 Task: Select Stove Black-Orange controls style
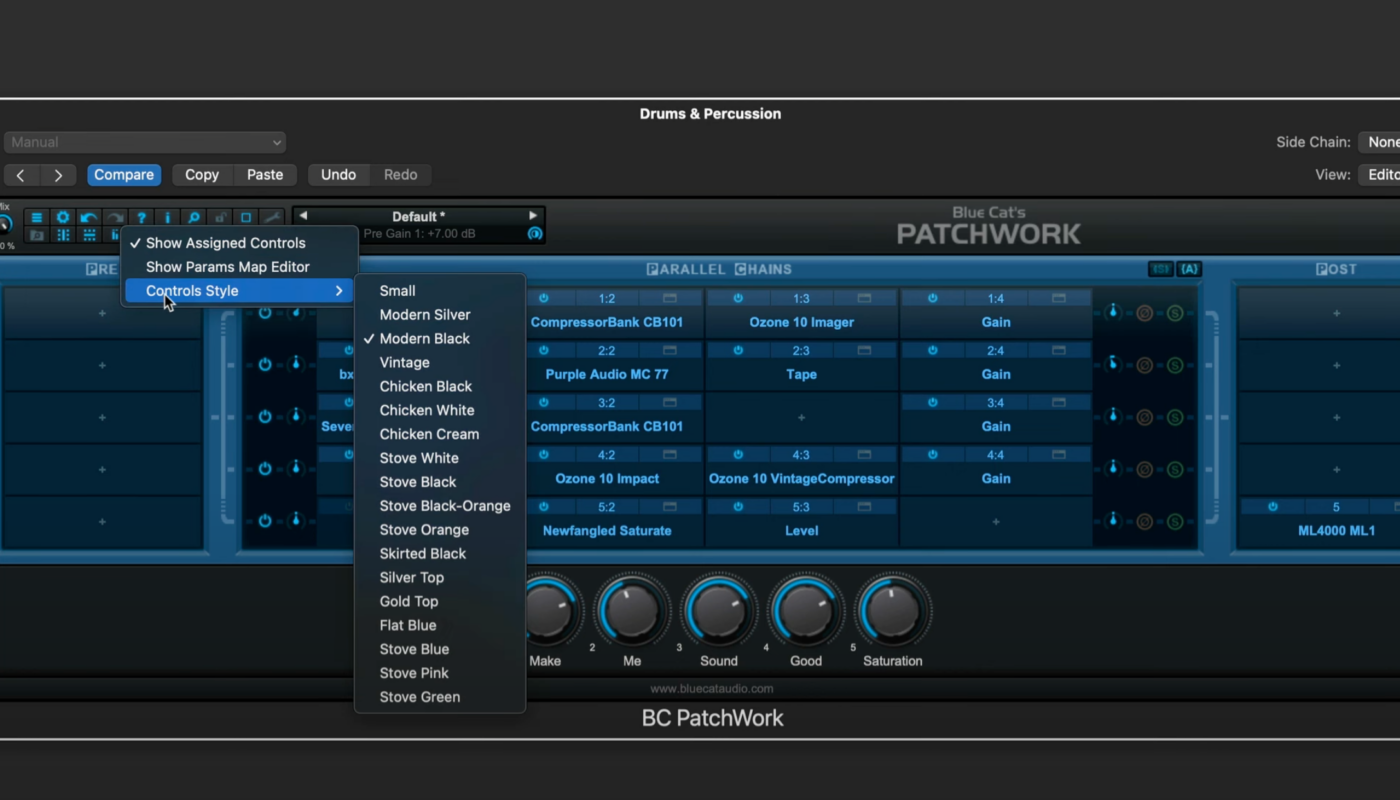pyautogui.click(x=440, y=506)
